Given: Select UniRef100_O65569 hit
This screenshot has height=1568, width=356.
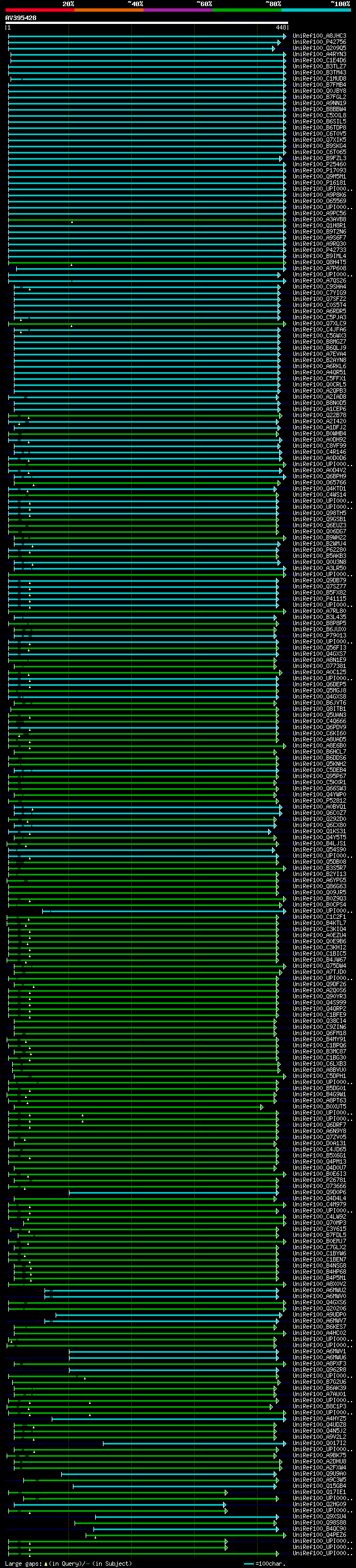Looking at the screenshot, I should pos(319,201).
